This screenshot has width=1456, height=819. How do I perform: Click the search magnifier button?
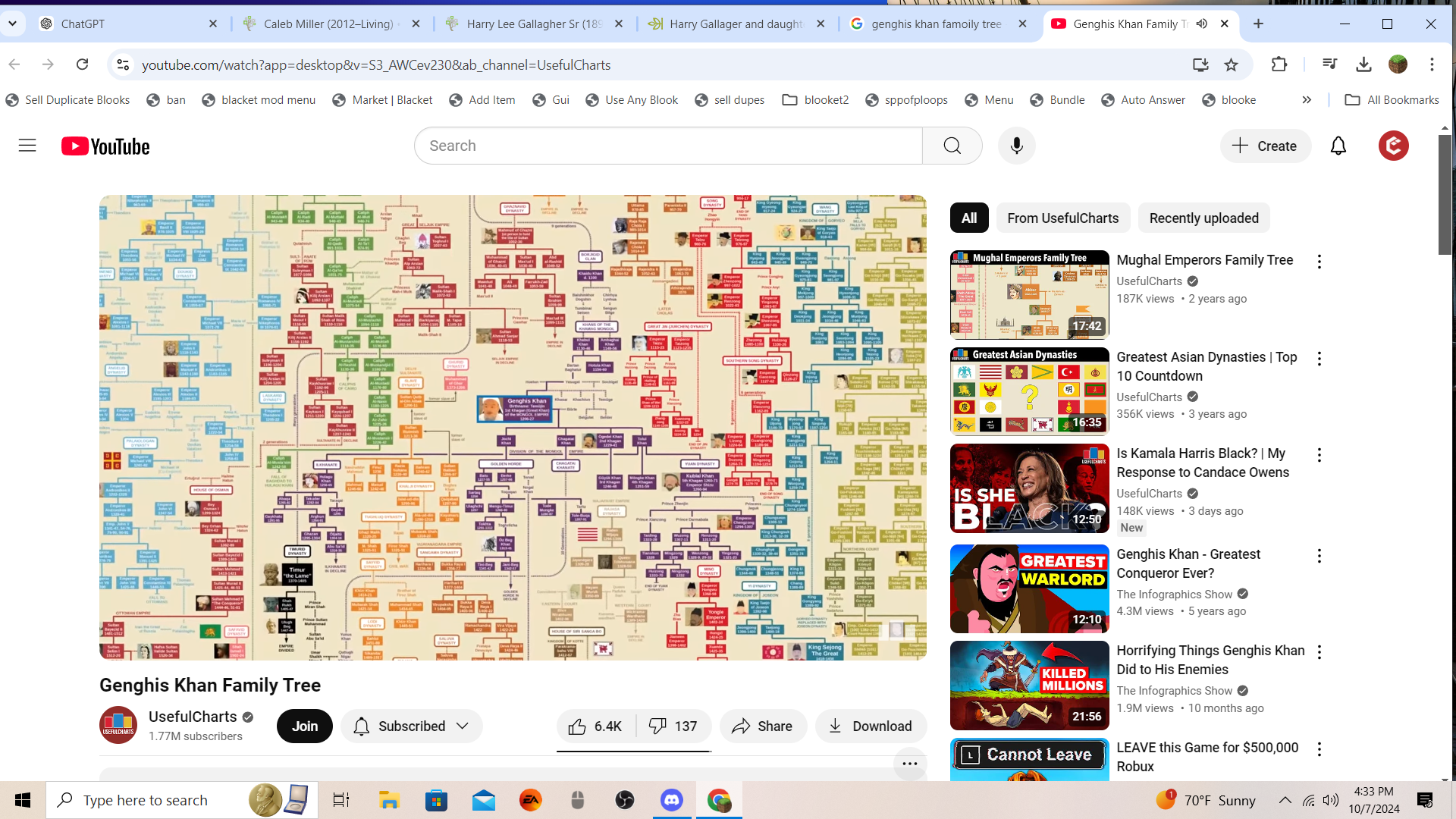tap(952, 146)
